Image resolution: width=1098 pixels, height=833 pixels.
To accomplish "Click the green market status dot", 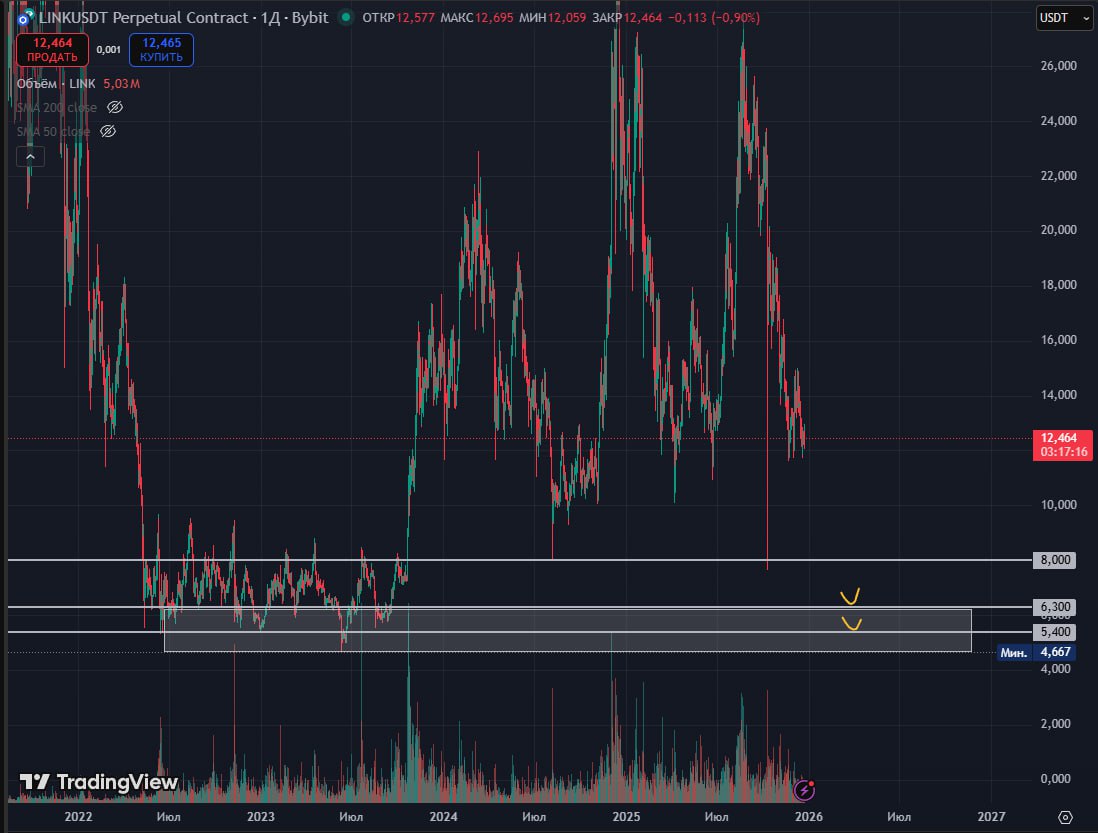I will 346,17.
